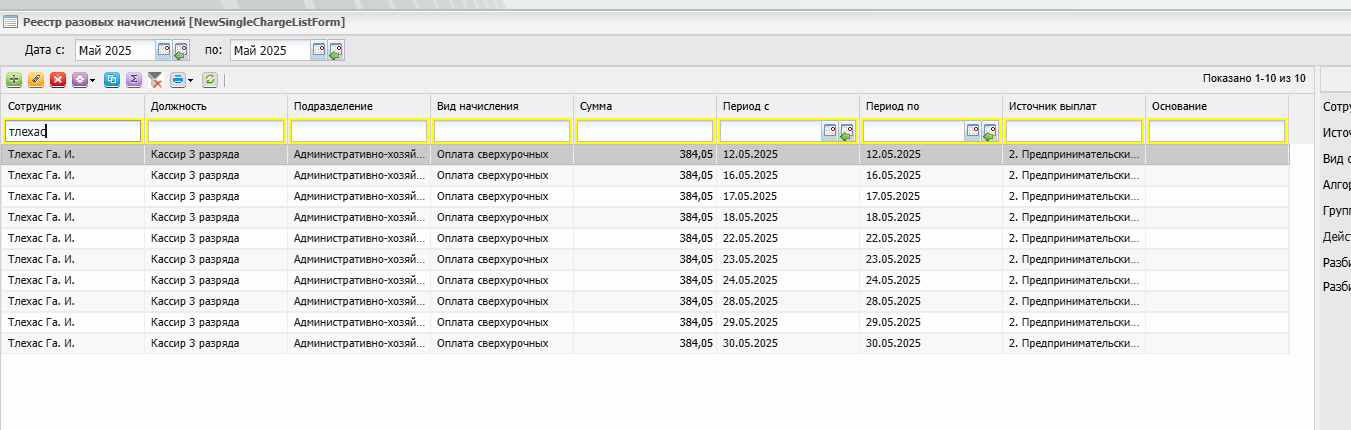Select the row with period 28.05.2025

click(645, 301)
